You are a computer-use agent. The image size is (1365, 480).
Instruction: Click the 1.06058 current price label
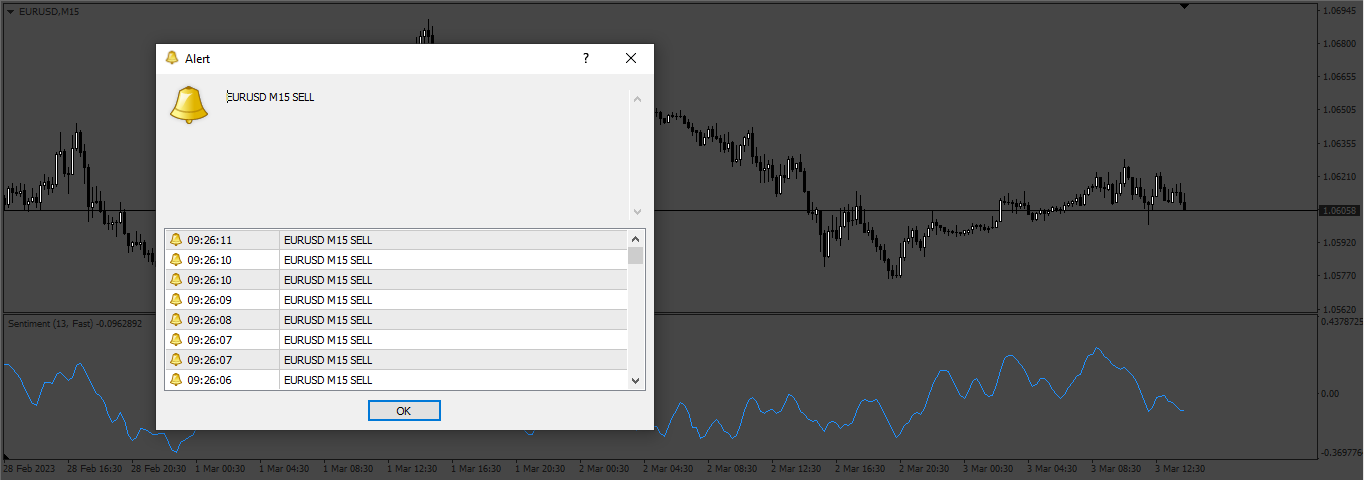[x=1339, y=211]
